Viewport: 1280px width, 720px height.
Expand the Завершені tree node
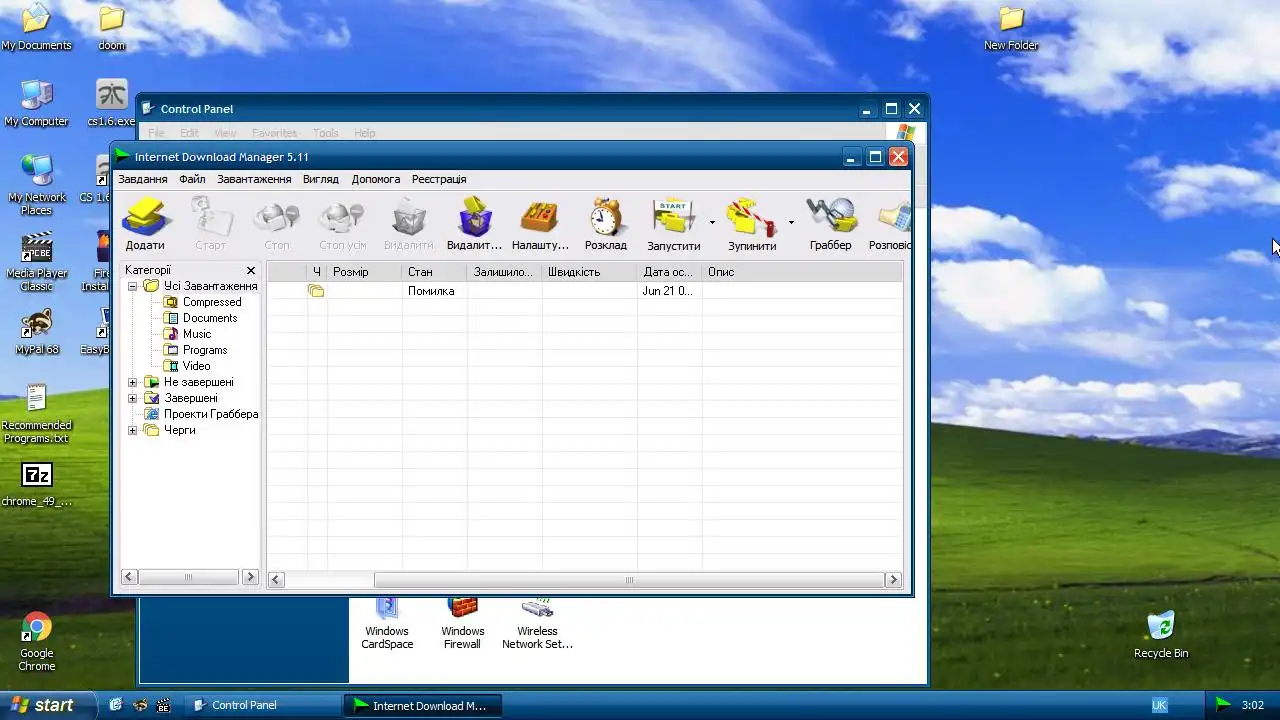tap(132, 398)
